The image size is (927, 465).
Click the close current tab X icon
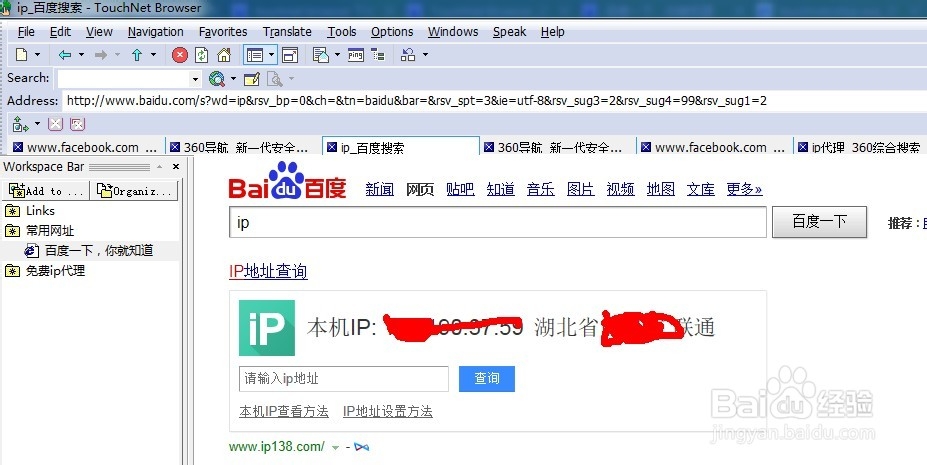pos(55,124)
